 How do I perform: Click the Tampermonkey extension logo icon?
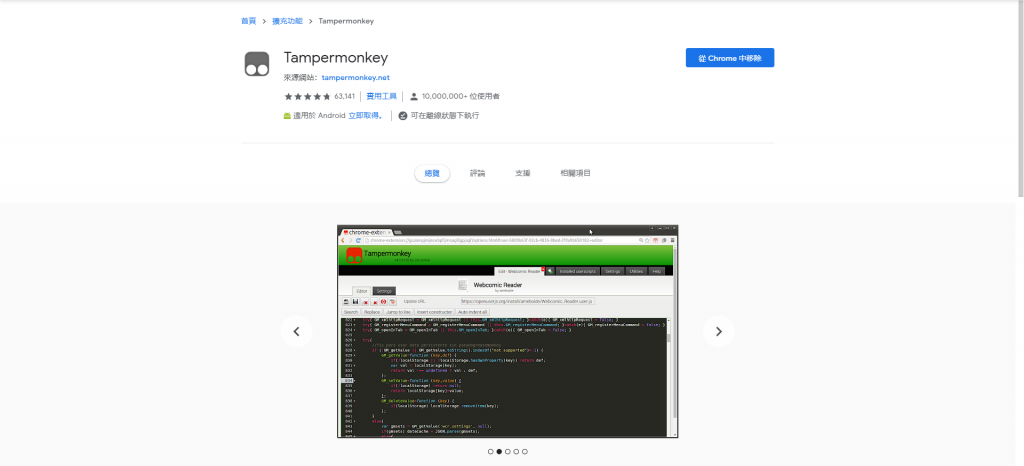tap(257, 64)
